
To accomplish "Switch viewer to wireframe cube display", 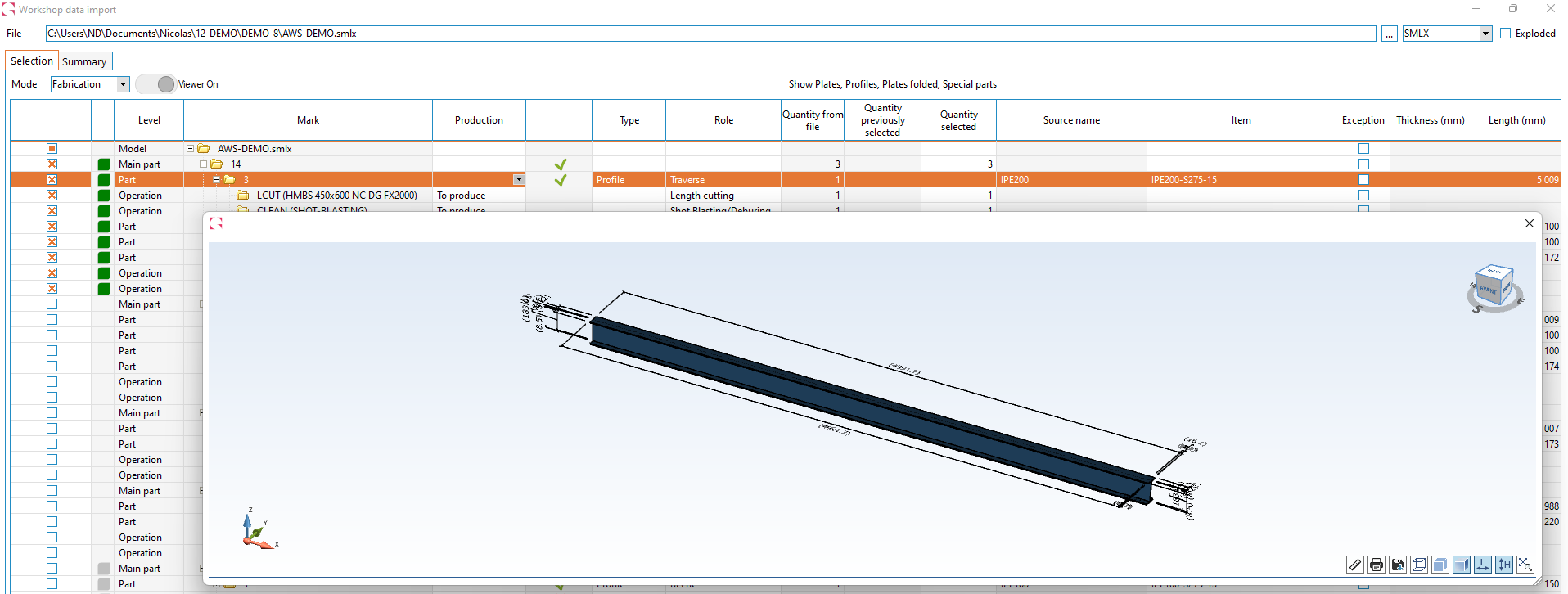I will click(x=1419, y=565).
